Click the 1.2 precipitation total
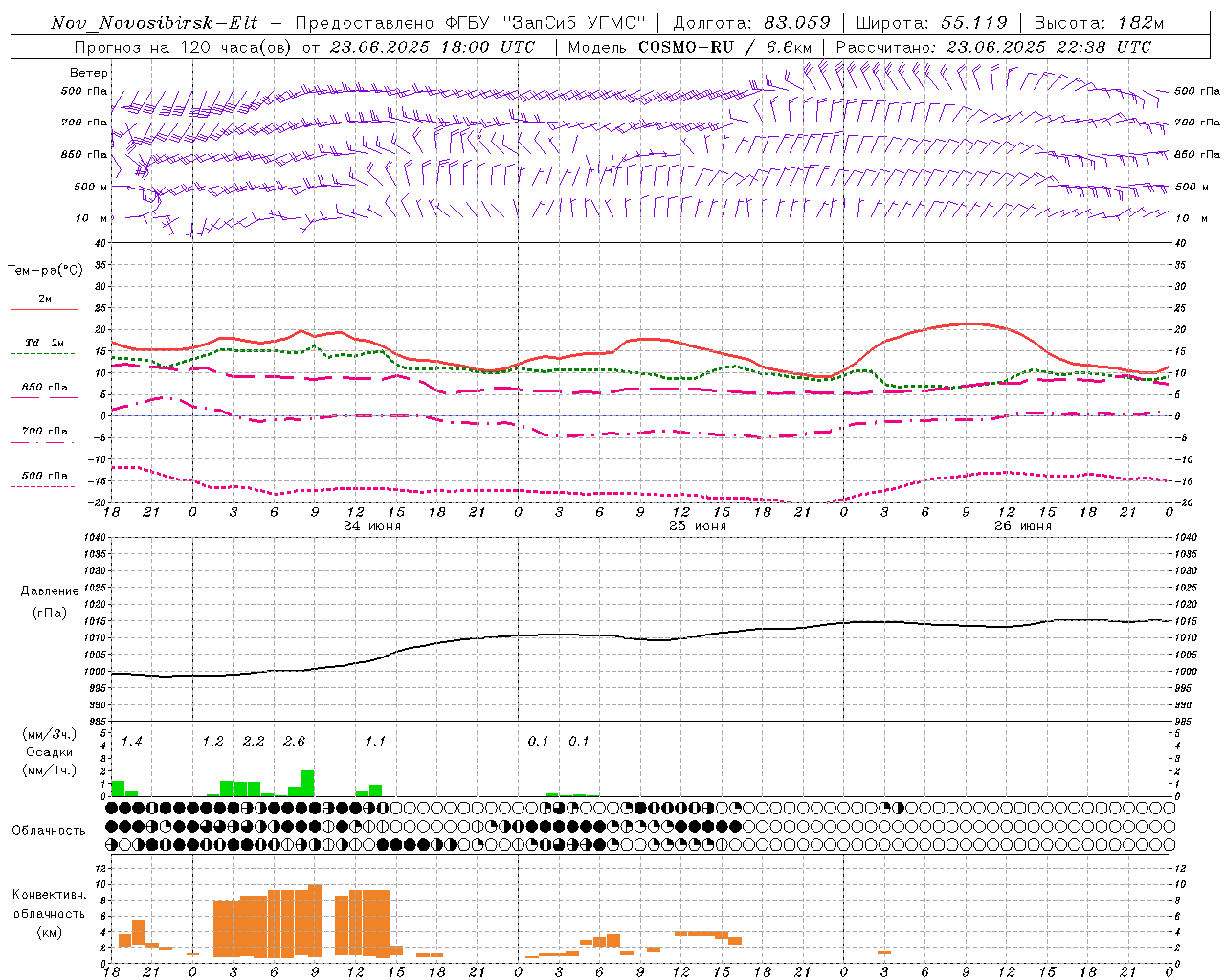Image resolution: width=1225 pixels, height=980 pixels. tap(213, 742)
